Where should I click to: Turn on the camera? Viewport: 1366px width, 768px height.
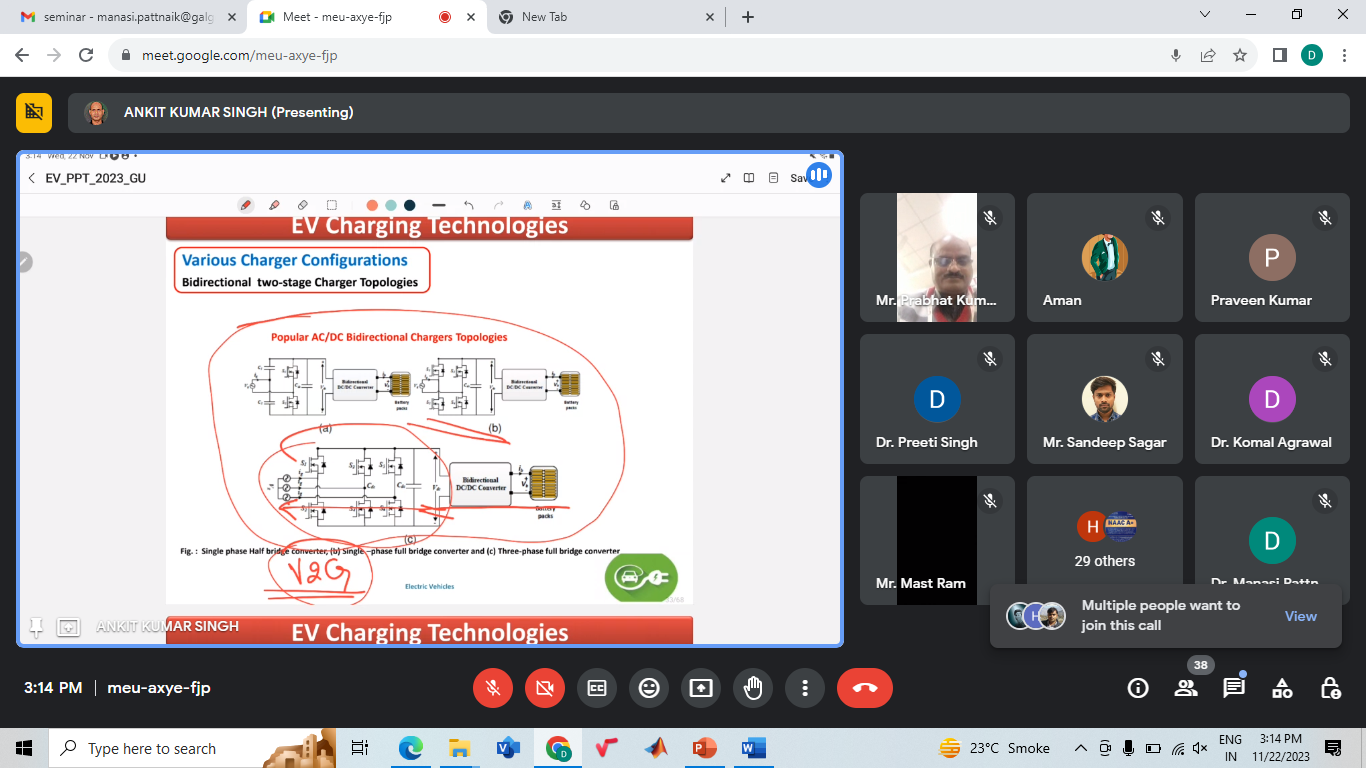(x=545, y=688)
